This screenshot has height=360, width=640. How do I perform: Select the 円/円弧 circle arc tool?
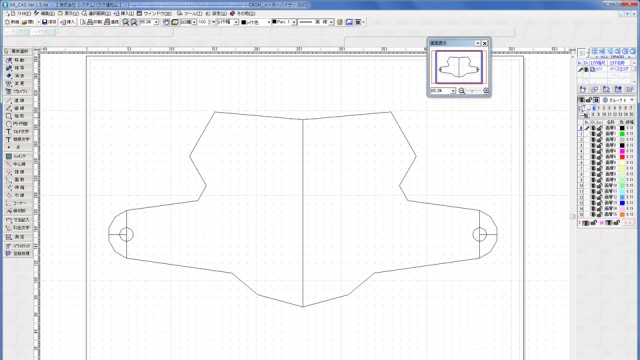(18, 124)
